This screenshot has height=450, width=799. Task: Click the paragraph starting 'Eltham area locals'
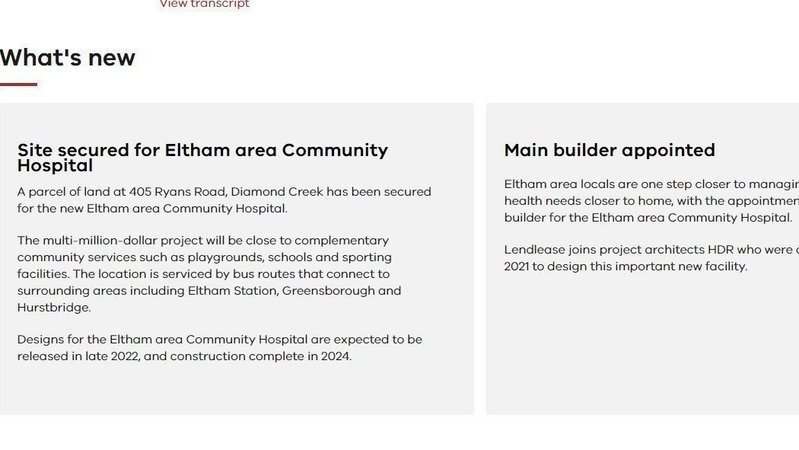[x=651, y=200]
